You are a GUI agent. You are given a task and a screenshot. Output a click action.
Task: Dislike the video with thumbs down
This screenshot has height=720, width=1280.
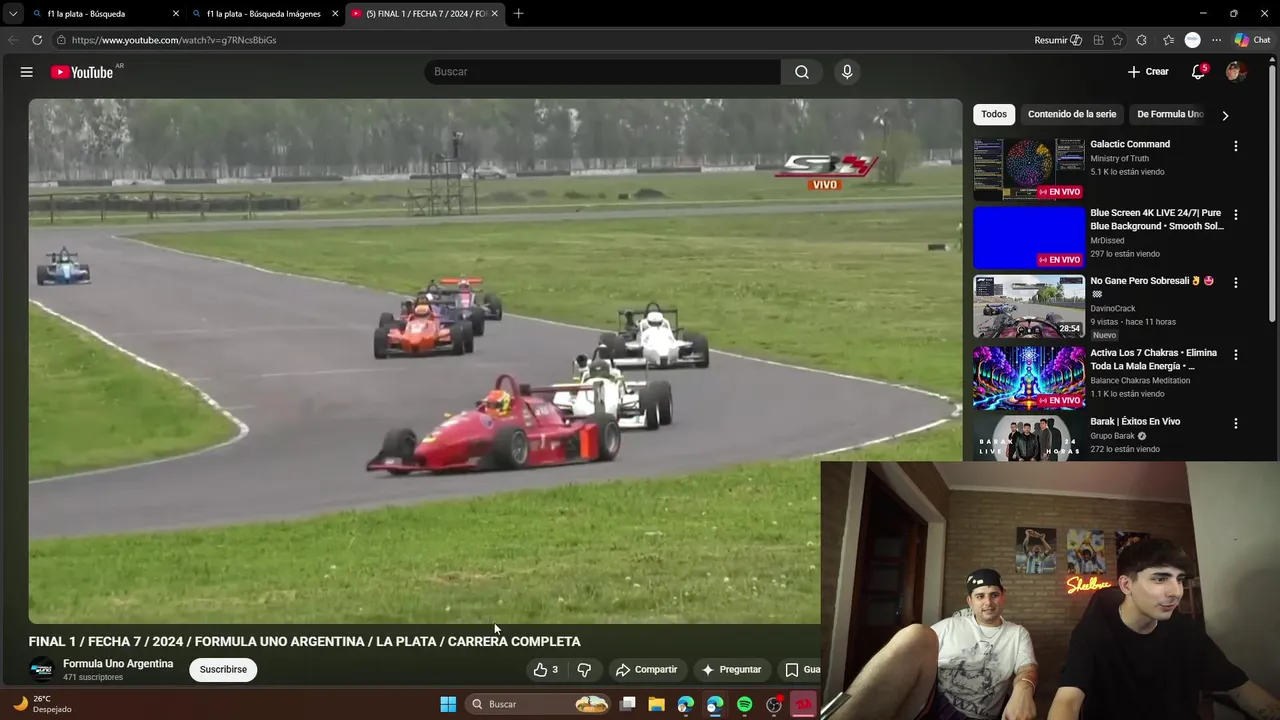(x=585, y=670)
